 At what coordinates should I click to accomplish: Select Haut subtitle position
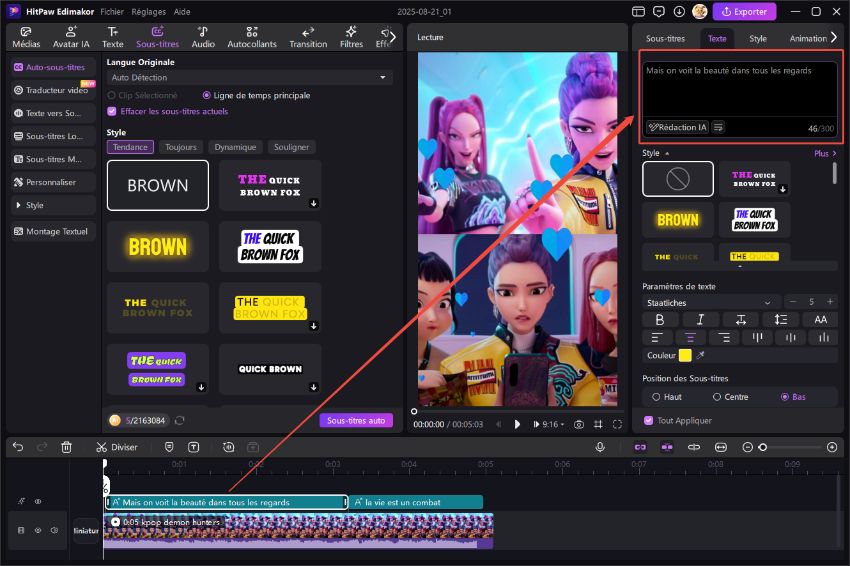coord(656,397)
